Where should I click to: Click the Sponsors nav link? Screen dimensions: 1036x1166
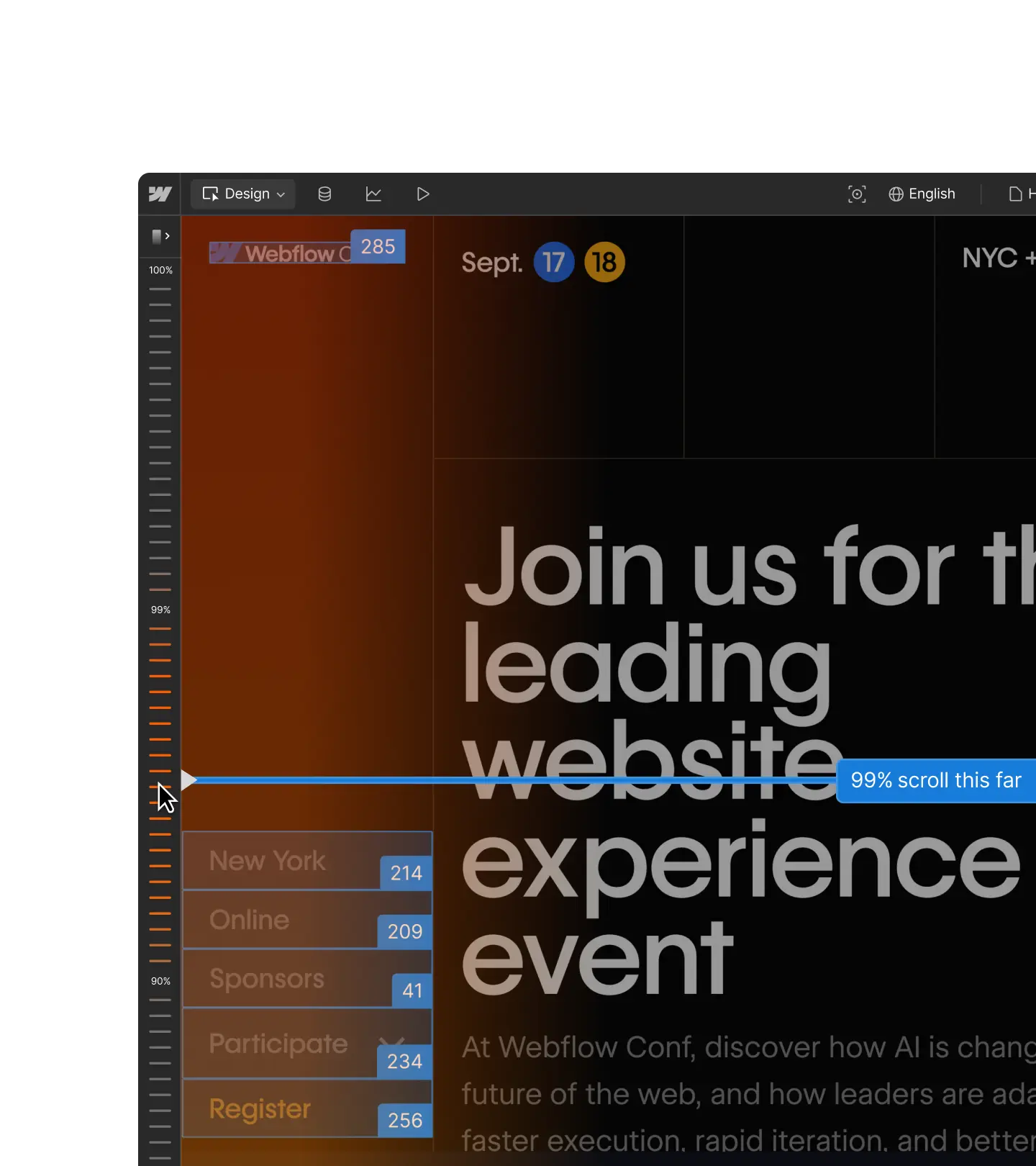(307, 979)
